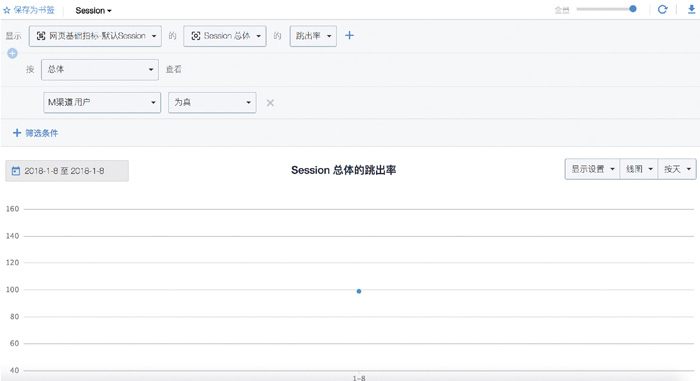Click the data point on the chart
700x381 pixels.
pos(359,291)
